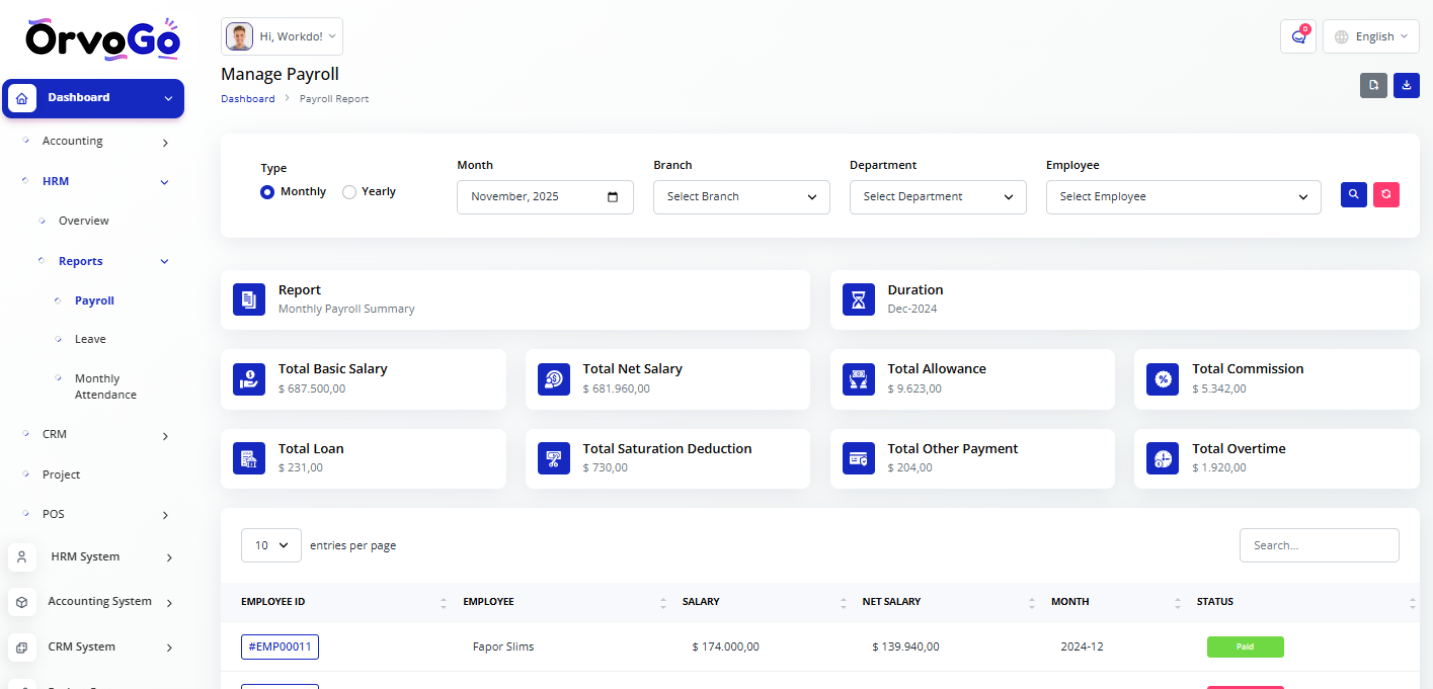Change entries per page dropdown
Image resolution: width=1433 pixels, height=689 pixels.
271,545
